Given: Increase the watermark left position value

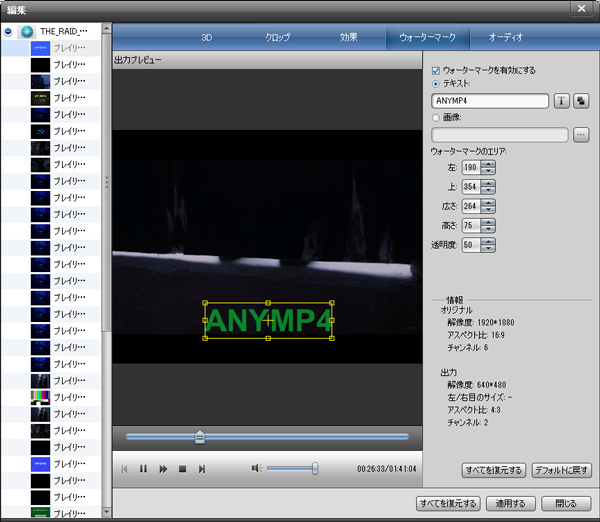Looking at the screenshot, I should pos(488,164).
